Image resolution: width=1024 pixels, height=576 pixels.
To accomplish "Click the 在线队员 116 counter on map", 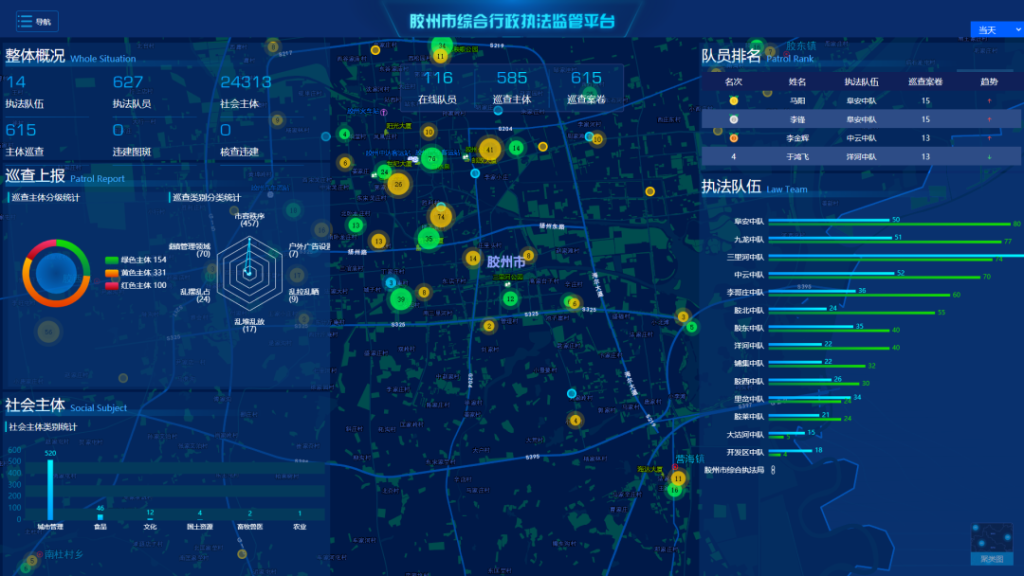I will (438, 88).
